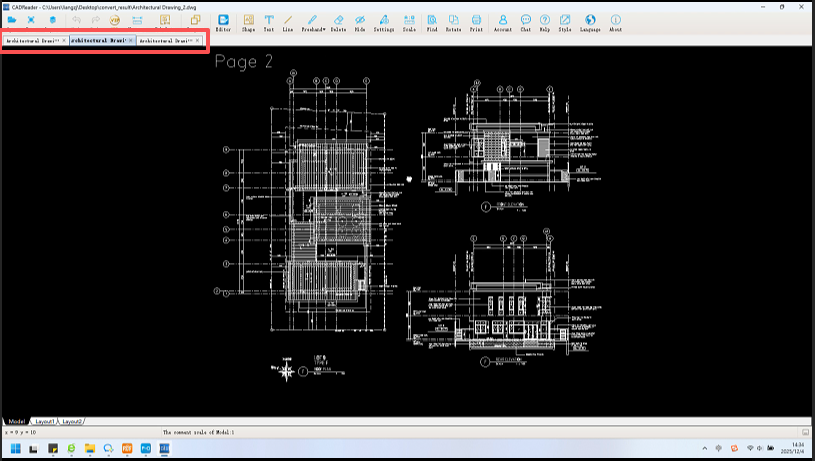Click the VIP badge button
The image size is (815, 461).
[115, 20]
